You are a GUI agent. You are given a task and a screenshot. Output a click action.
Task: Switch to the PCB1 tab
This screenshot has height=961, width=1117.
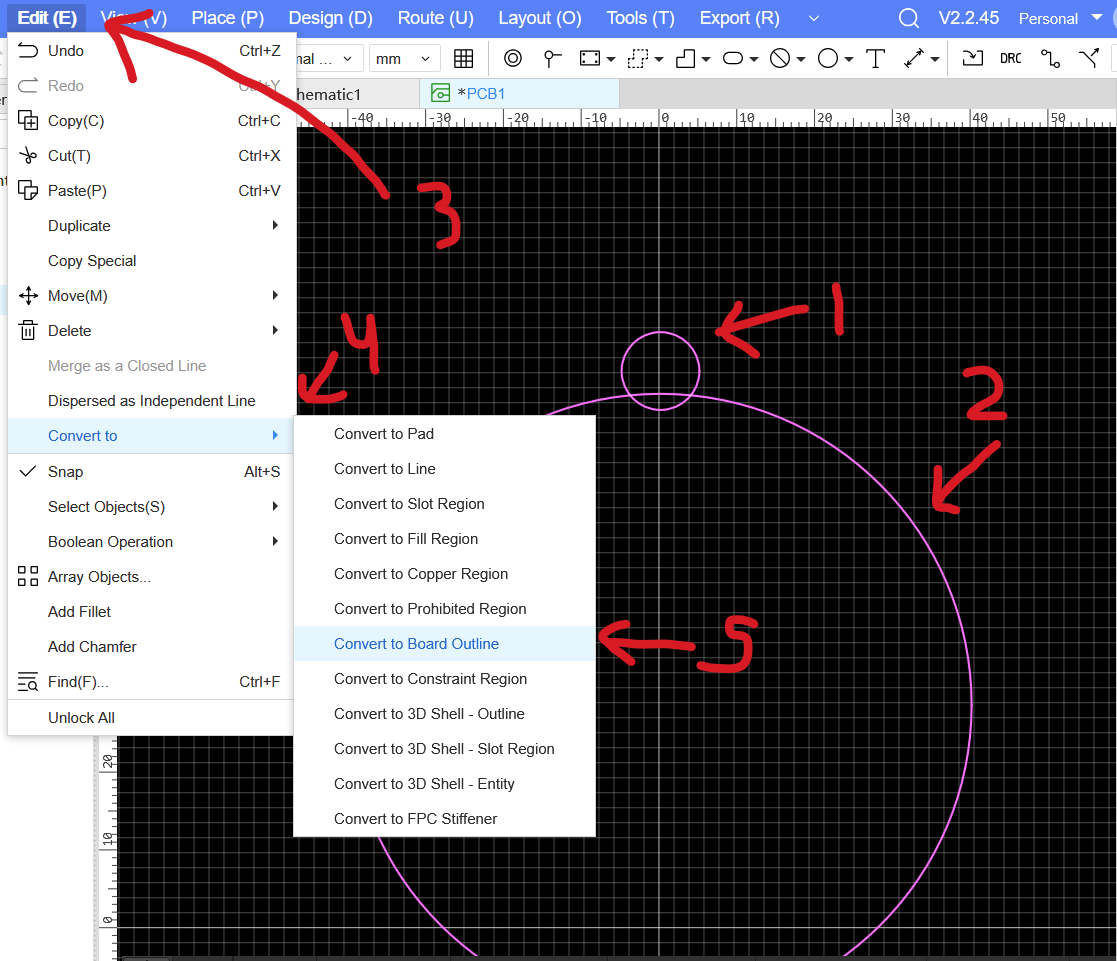pos(487,94)
